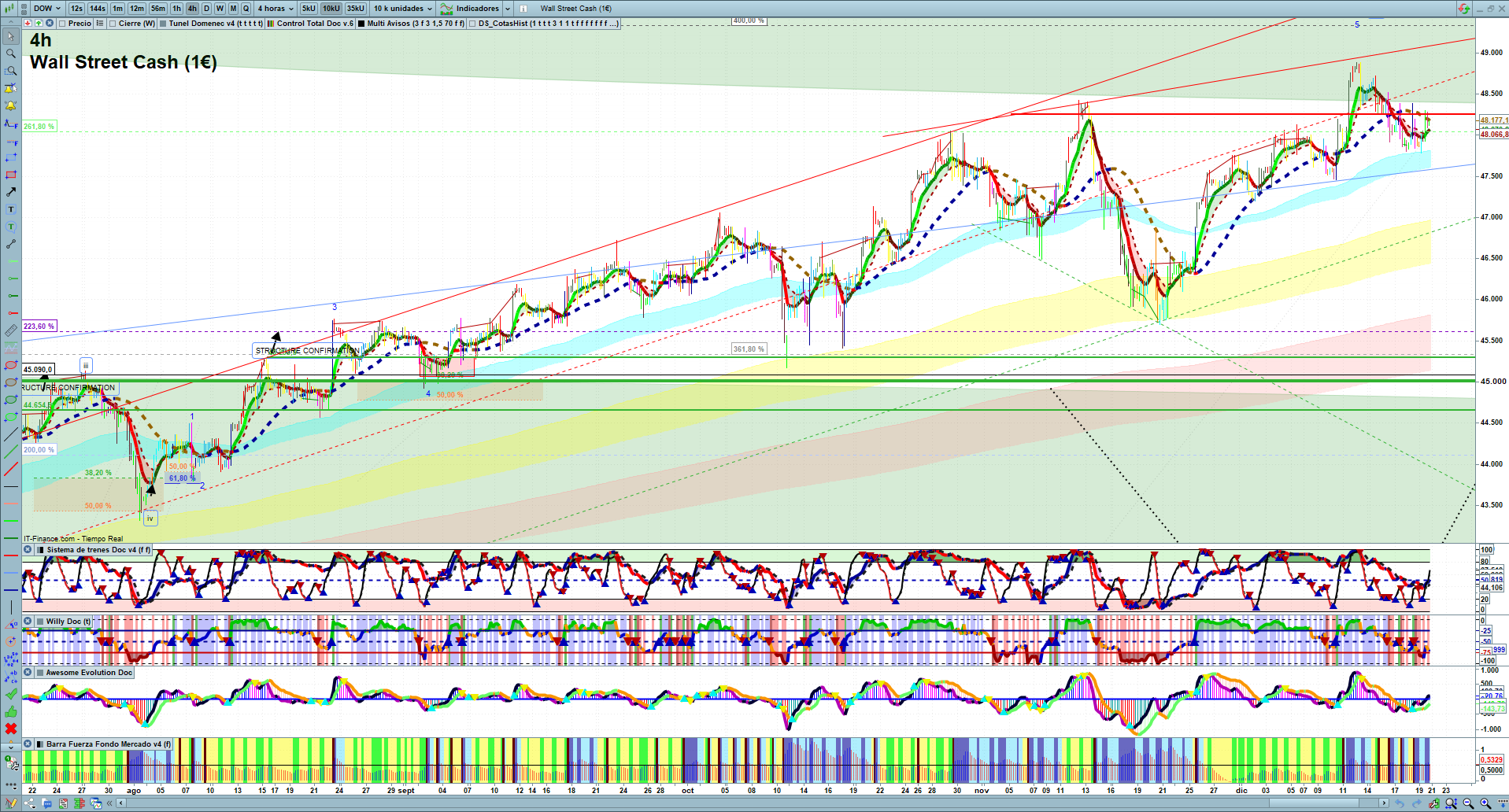Click the alert bell icon

[x=11, y=105]
